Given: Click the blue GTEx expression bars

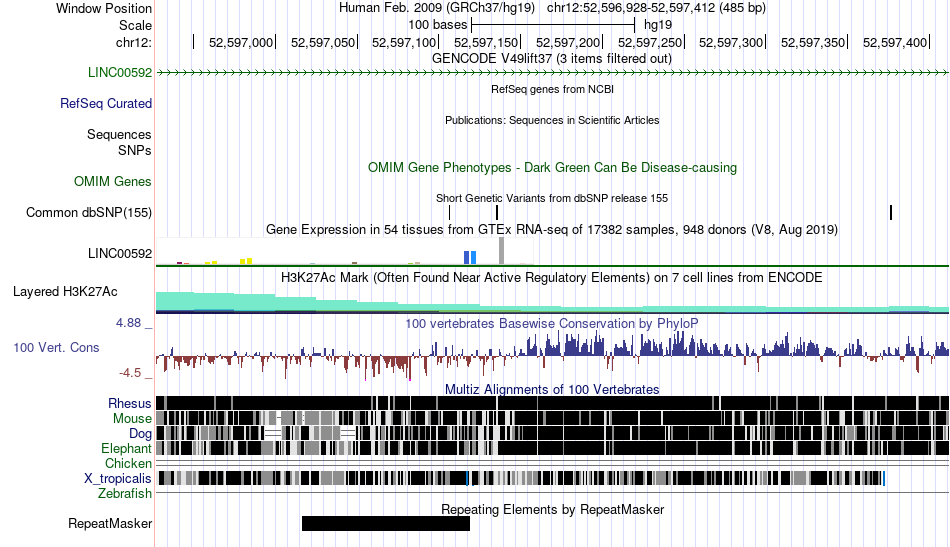Looking at the screenshot, I should 470,257.
